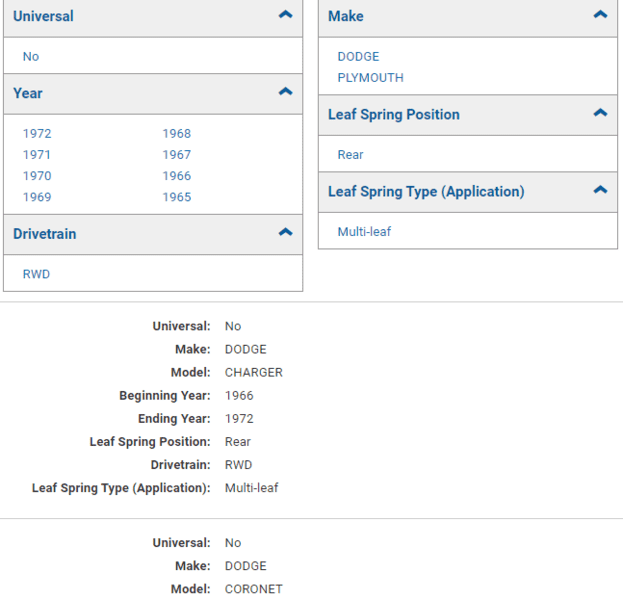Collapse the Drivetrain filter section
The height and width of the screenshot is (600, 623).
tap(285, 232)
